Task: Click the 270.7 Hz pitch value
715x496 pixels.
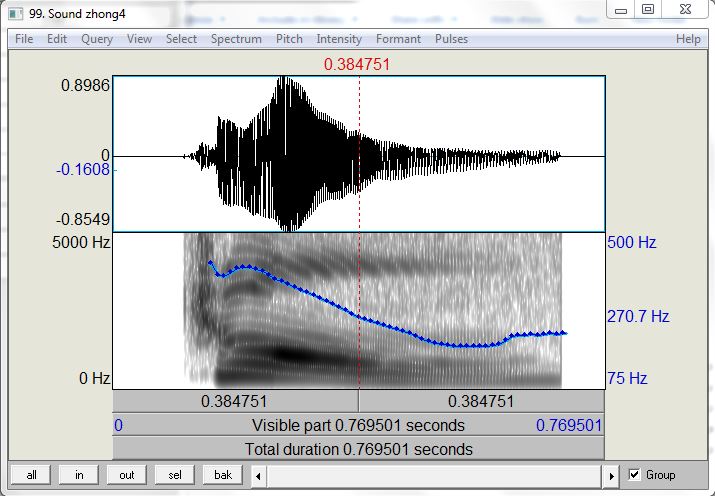Action: (x=638, y=316)
